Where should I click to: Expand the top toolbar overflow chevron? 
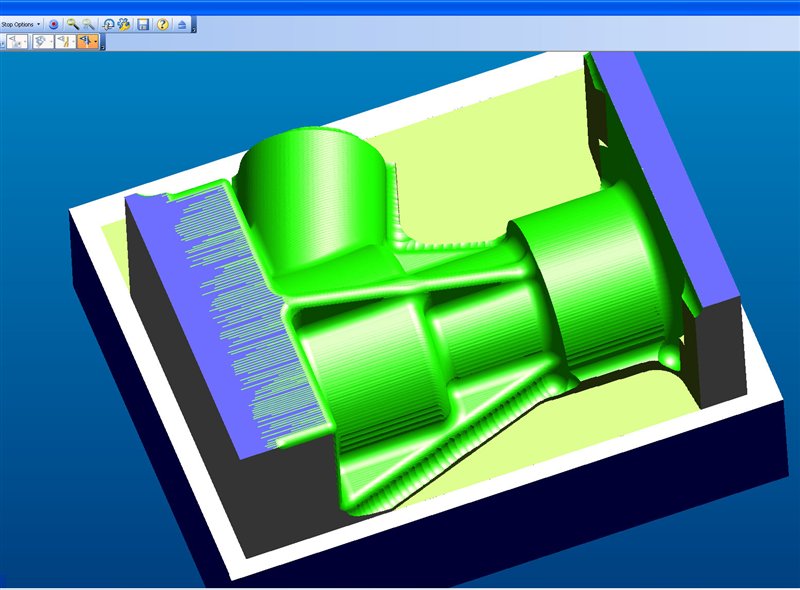193,28
